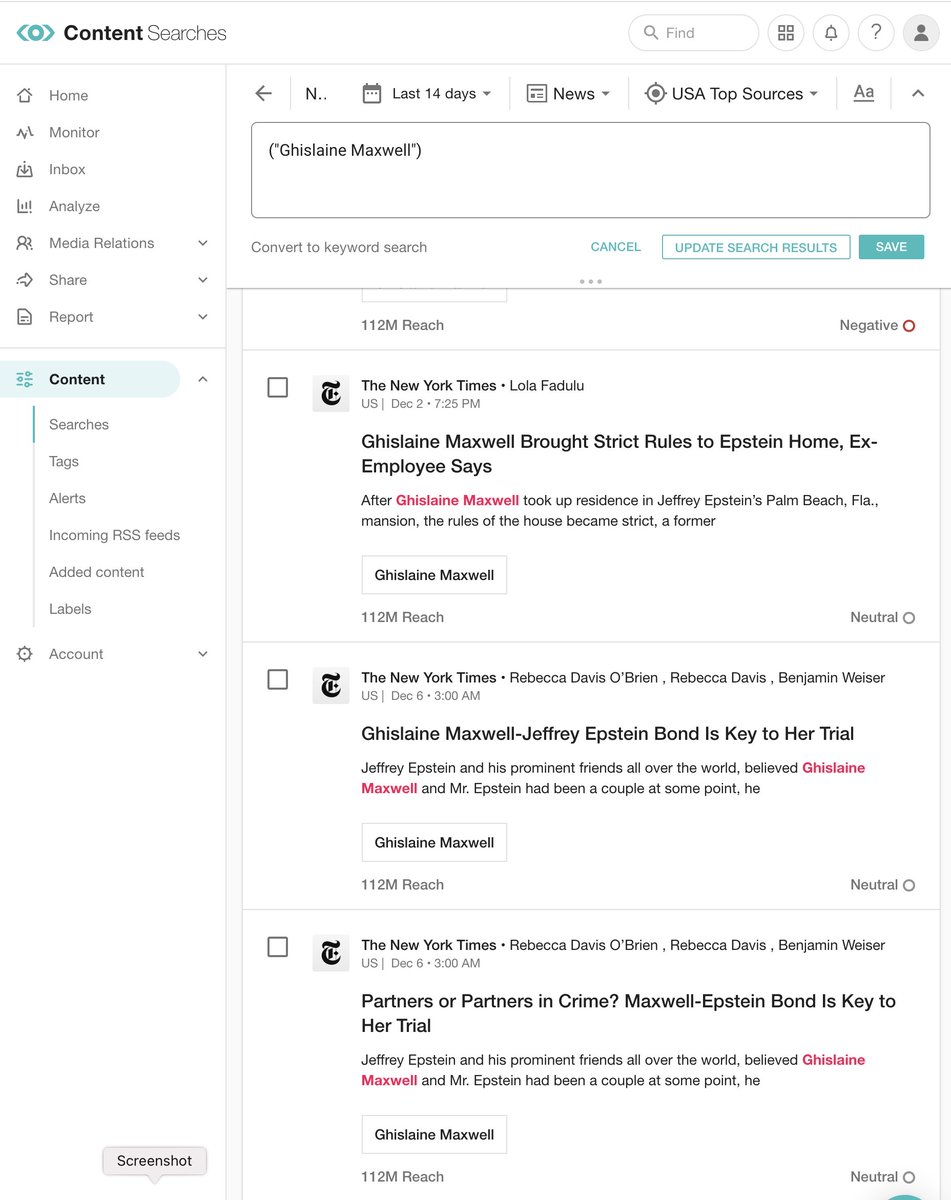
Task: Click the CANCEL button
Action: [x=616, y=247]
